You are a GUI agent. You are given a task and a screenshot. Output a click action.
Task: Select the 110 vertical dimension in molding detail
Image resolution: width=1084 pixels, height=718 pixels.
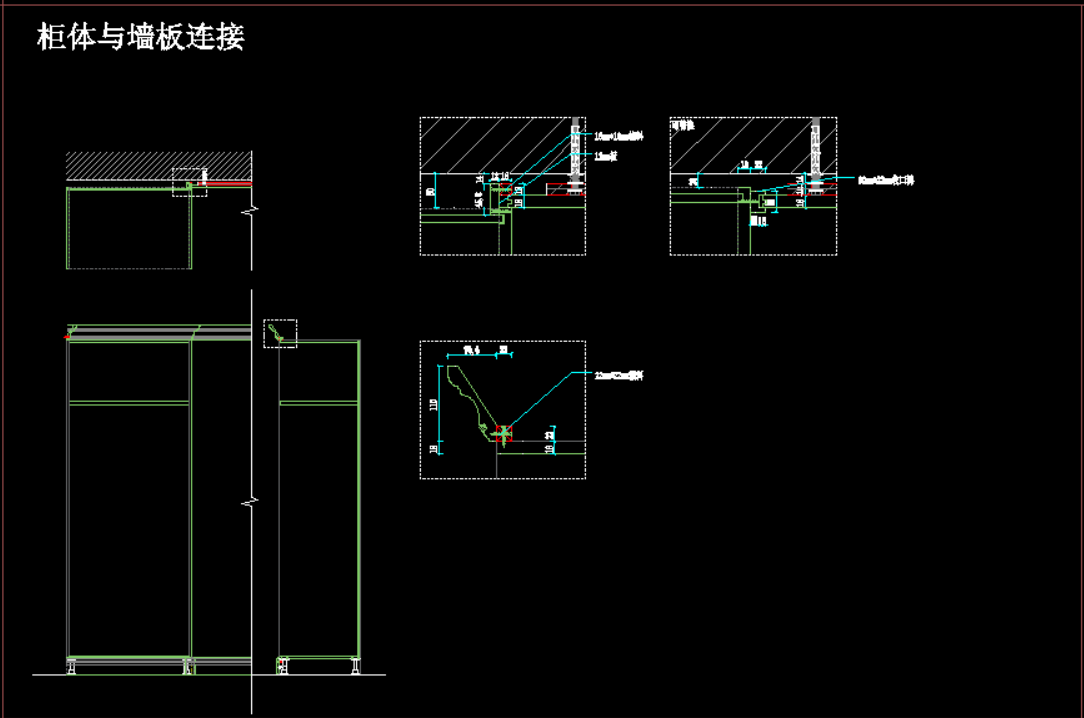tap(434, 403)
